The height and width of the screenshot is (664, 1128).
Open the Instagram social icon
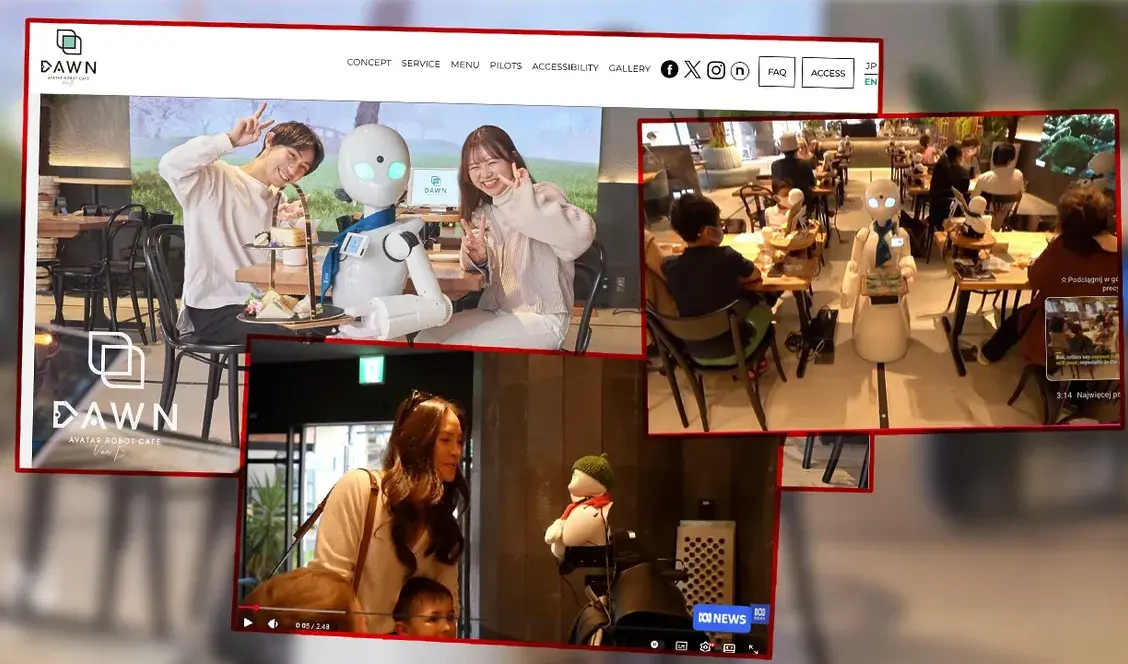tap(716, 70)
